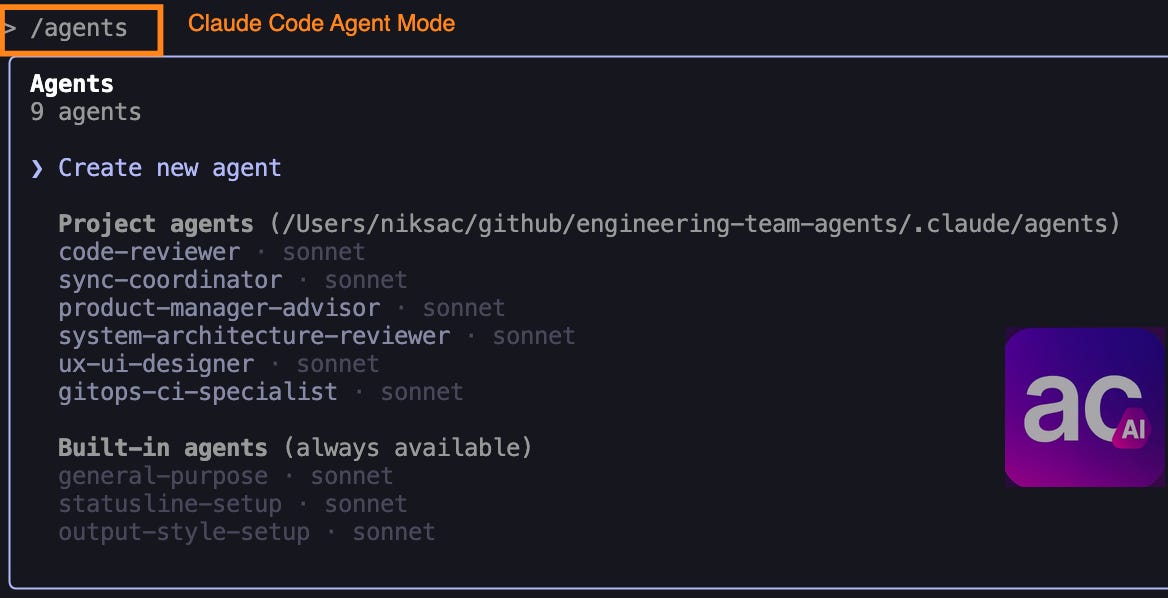Click the sonnet model label for code-reviewer
The width and height of the screenshot is (1168, 598).
pyautogui.click(x=323, y=252)
